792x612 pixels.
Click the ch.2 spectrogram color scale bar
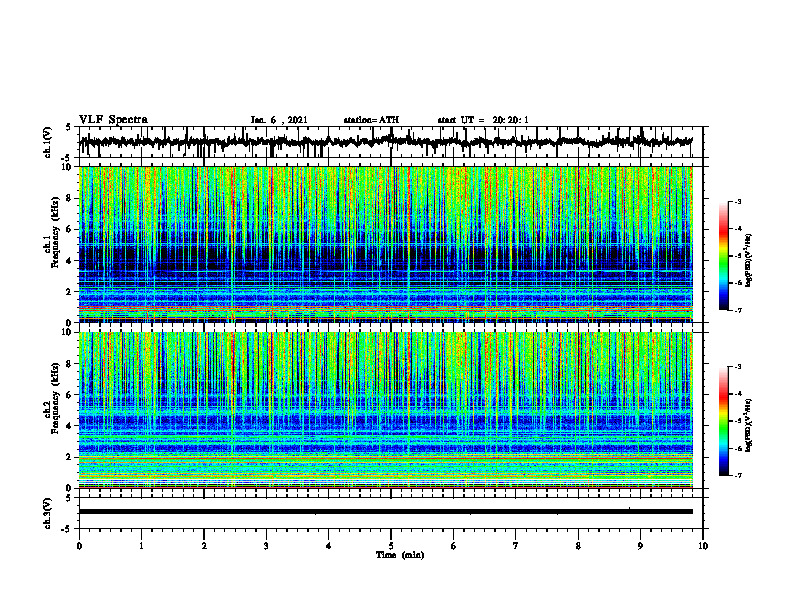pyautogui.click(x=724, y=421)
